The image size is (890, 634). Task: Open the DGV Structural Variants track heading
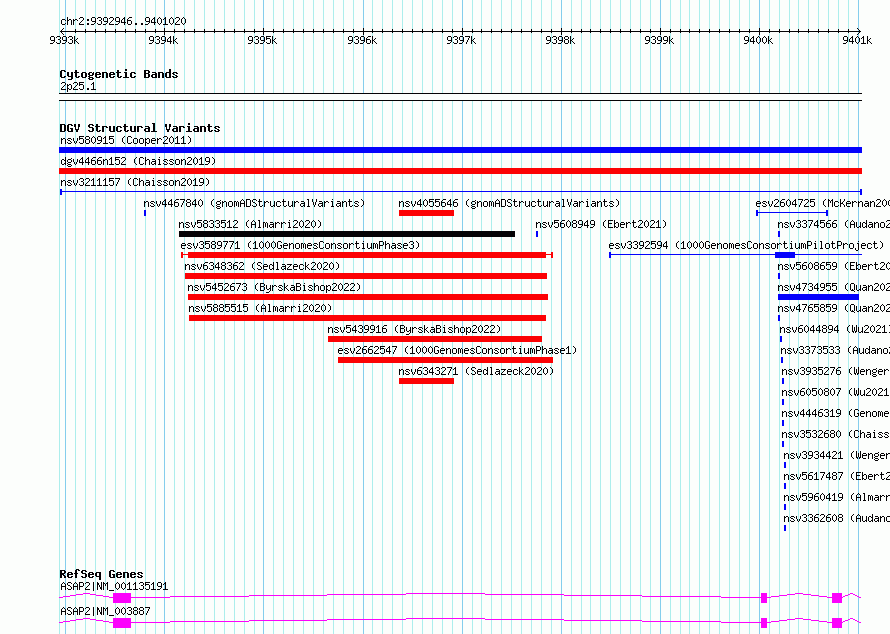(x=140, y=128)
